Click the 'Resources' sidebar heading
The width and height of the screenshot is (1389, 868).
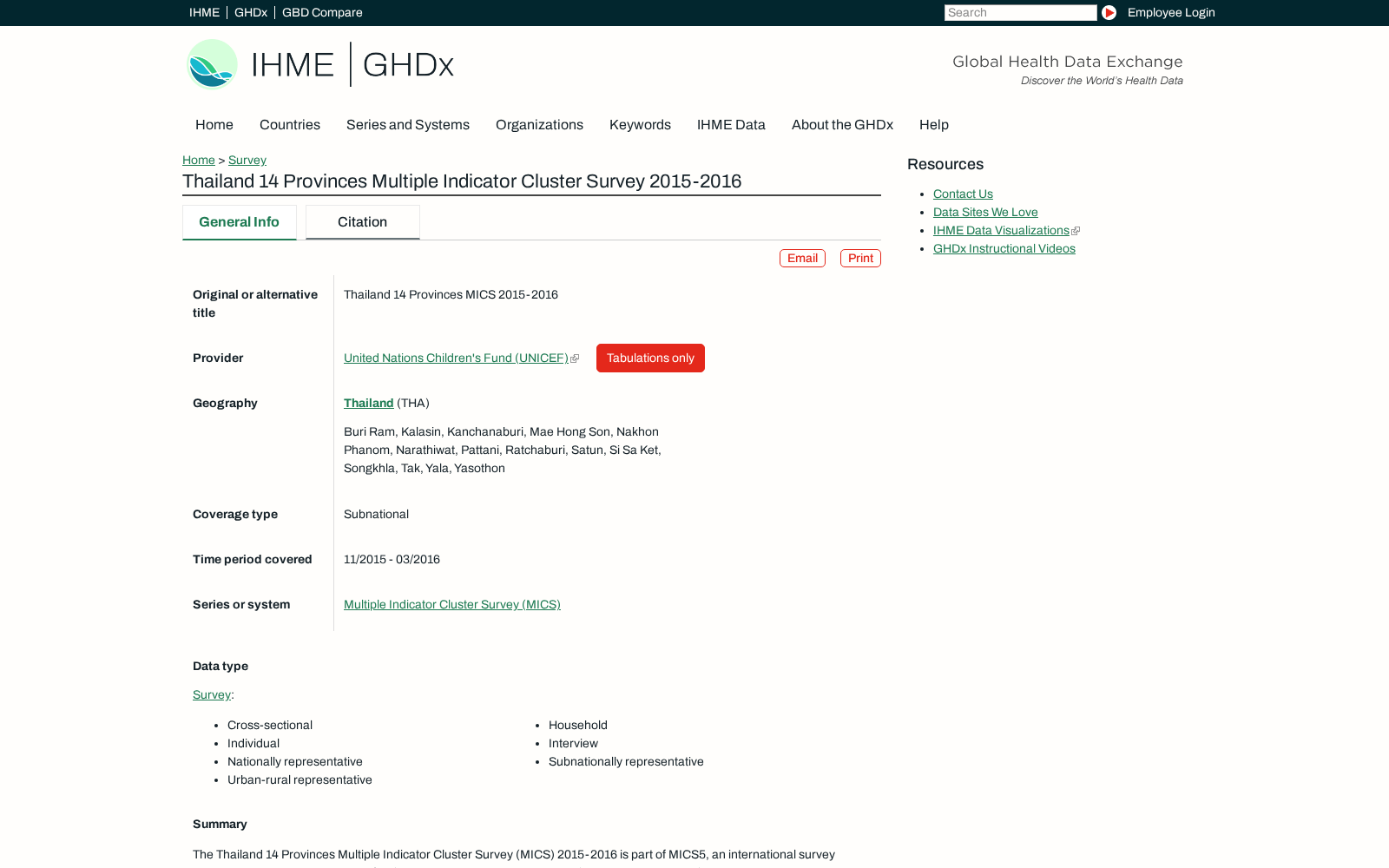[x=945, y=165]
